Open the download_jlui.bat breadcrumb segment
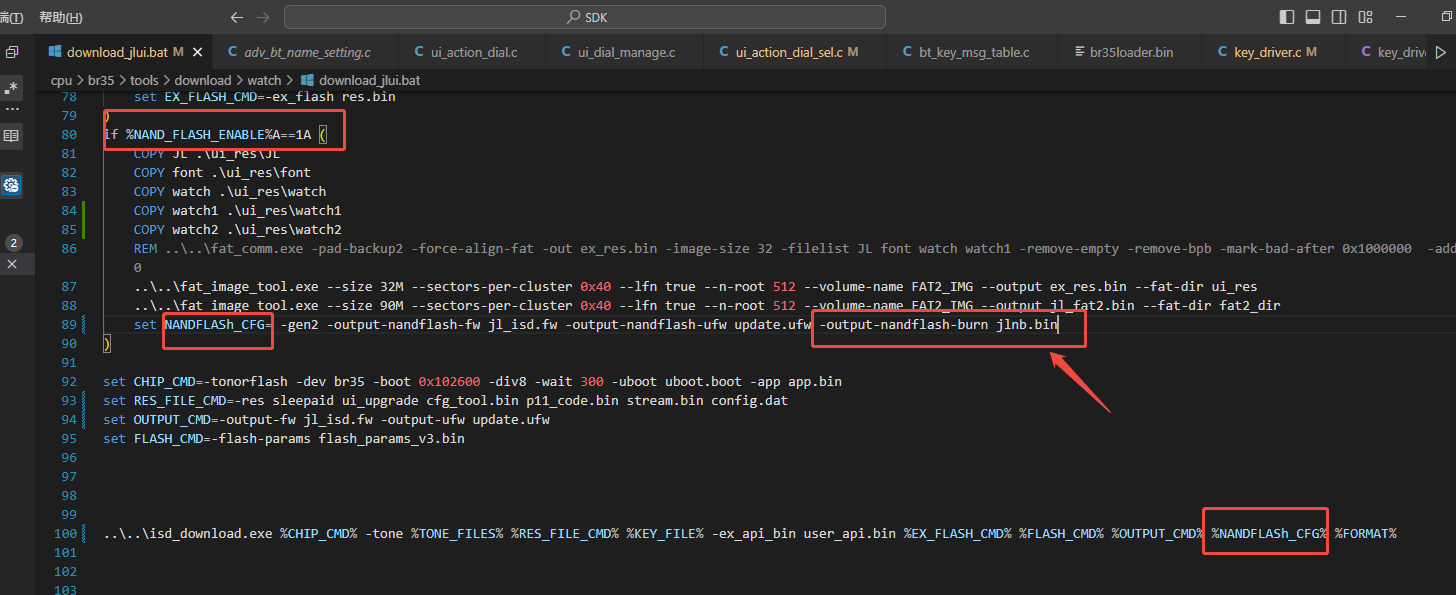 coord(360,80)
